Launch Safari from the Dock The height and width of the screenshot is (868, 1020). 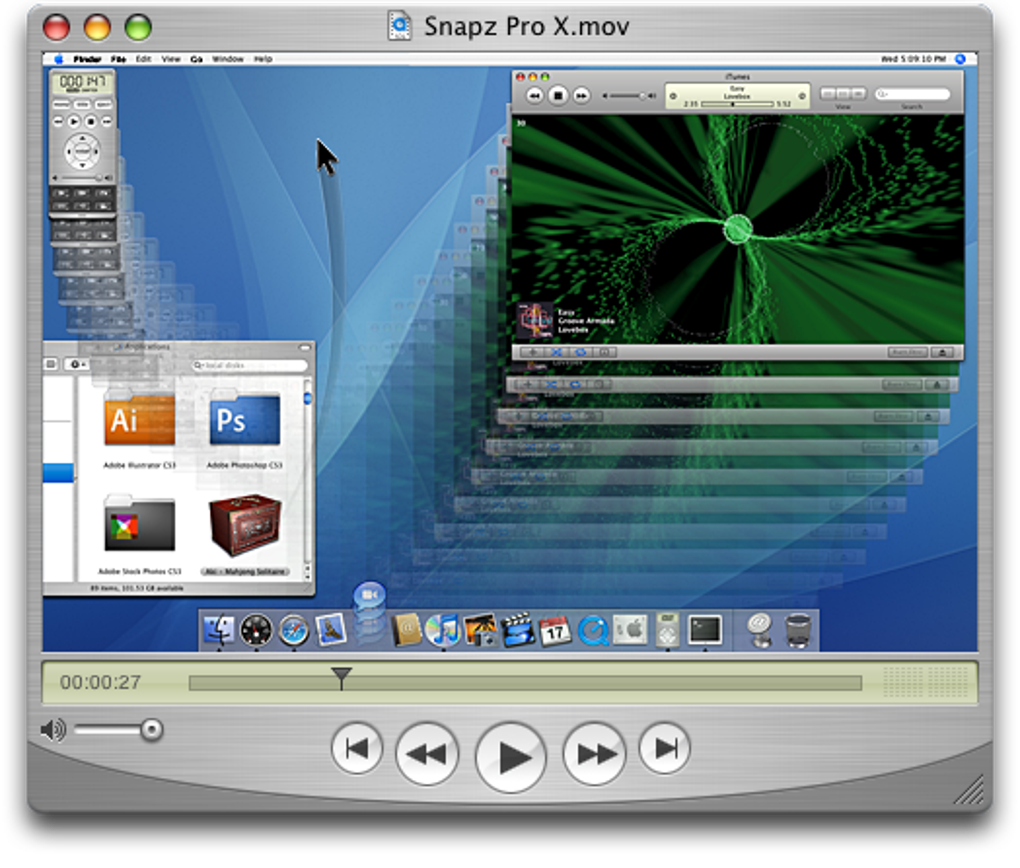[293, 630]
